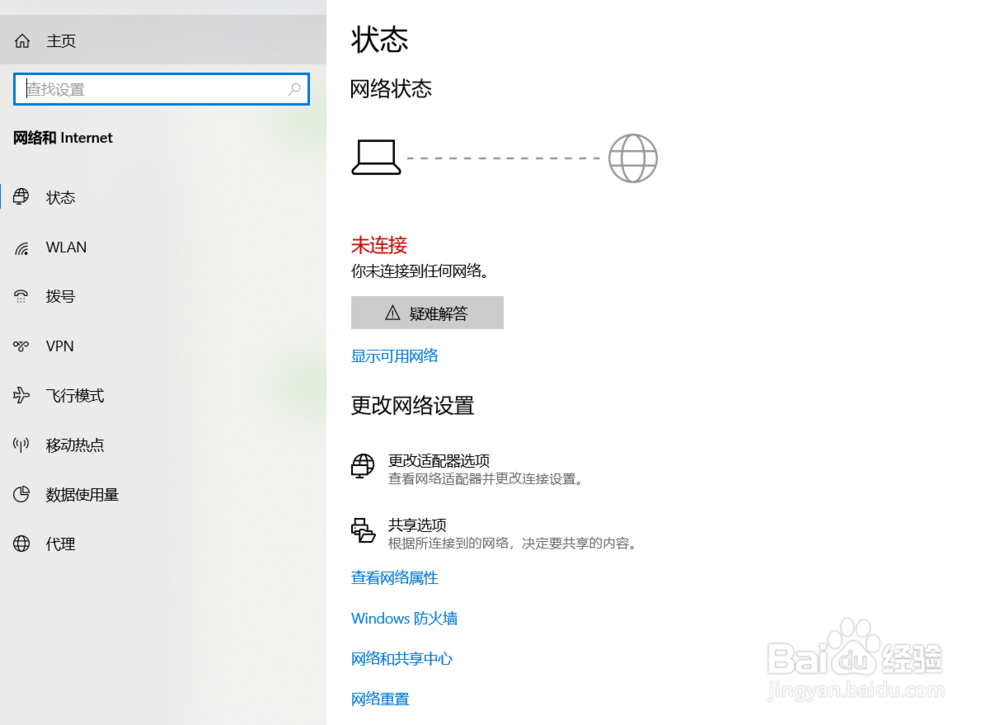Click the globe icon in the network diagram
The width and height of the screenshot is (1000, 725).
(x=632, y=157)
